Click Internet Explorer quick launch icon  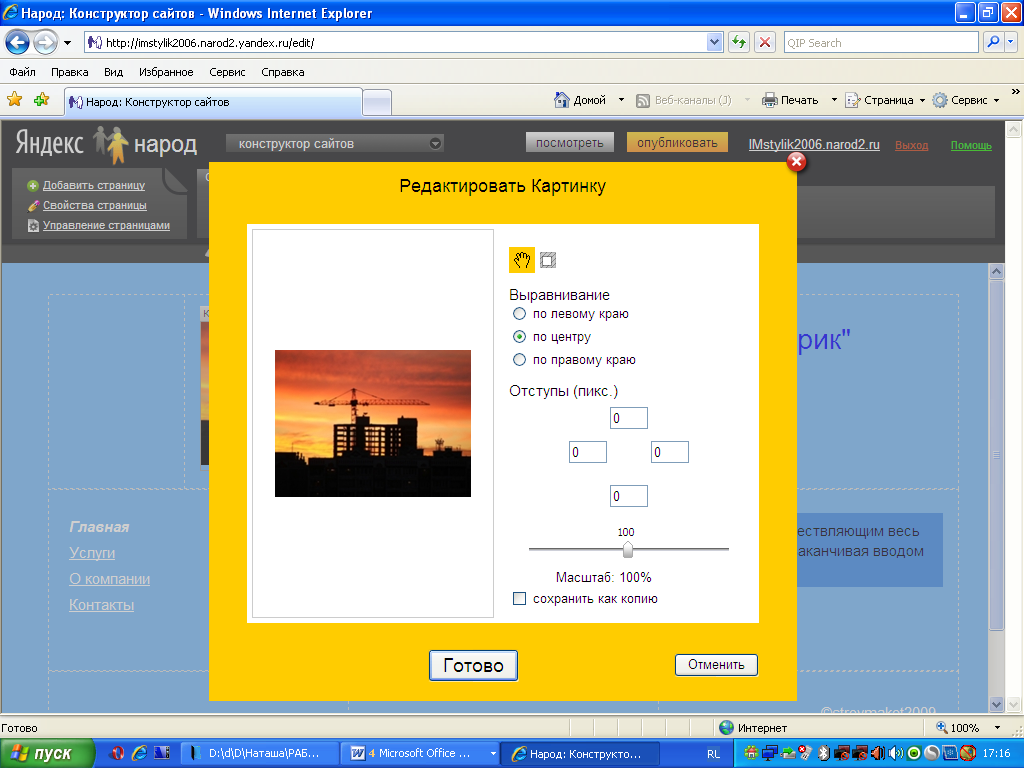point(139,753)
